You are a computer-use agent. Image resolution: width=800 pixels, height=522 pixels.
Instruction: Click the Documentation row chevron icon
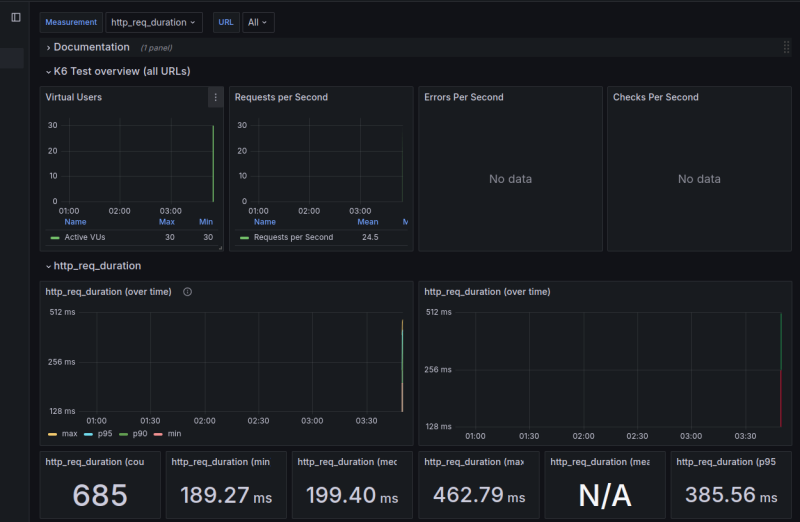click(47, 48)
